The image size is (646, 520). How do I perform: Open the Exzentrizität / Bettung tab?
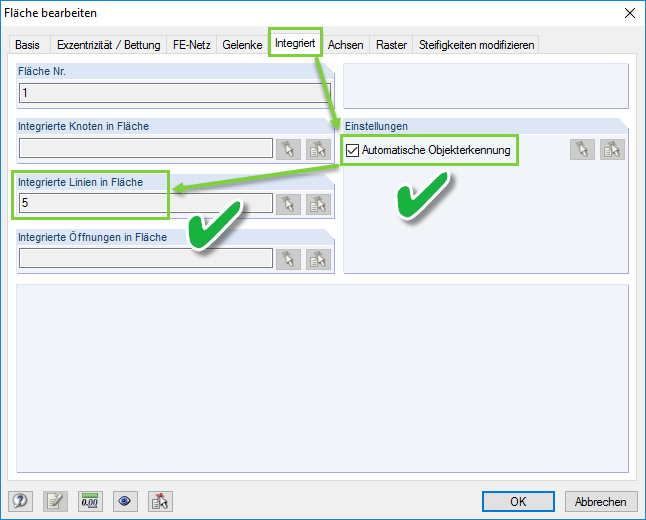(x=108, y=45)
